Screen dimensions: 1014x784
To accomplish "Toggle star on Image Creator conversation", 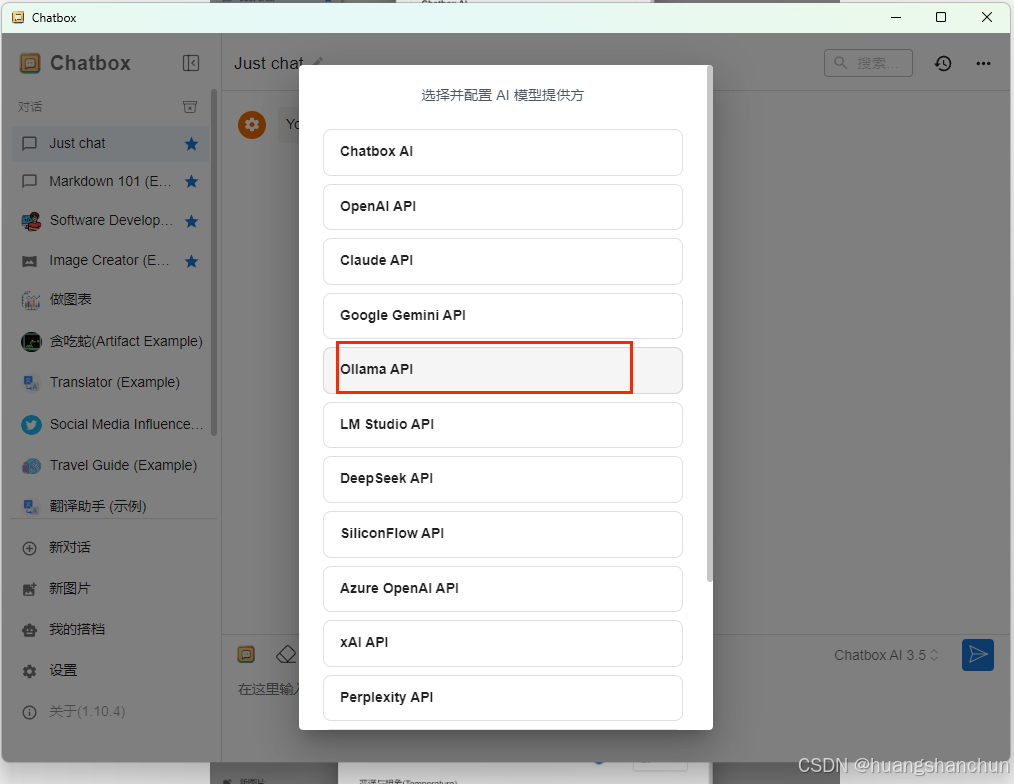I will point(191,261).
